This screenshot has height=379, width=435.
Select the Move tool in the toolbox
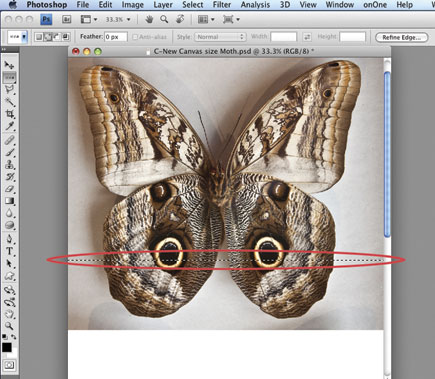click(x=9, y=65)
